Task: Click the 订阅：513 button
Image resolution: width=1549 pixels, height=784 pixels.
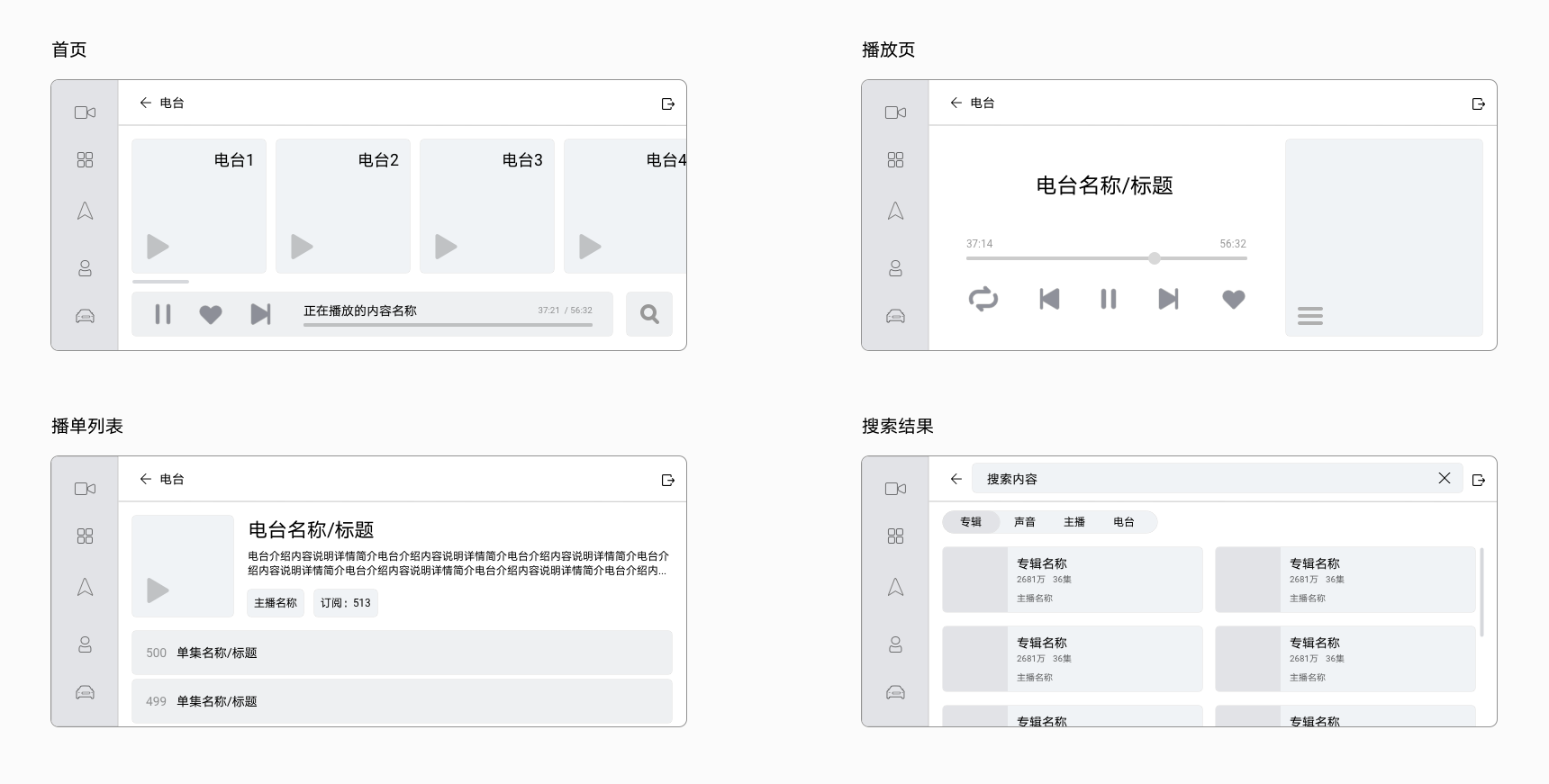Action: 346,603
